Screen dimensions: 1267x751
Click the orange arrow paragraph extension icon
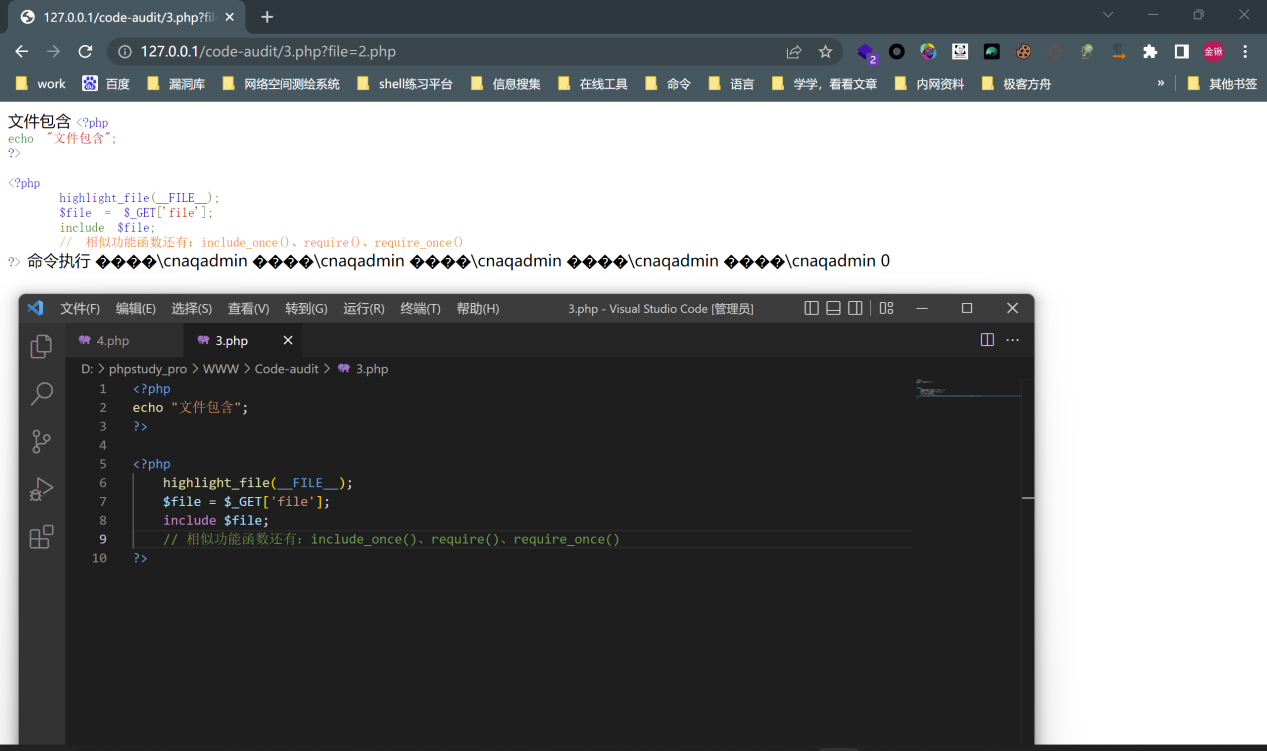1118,51
